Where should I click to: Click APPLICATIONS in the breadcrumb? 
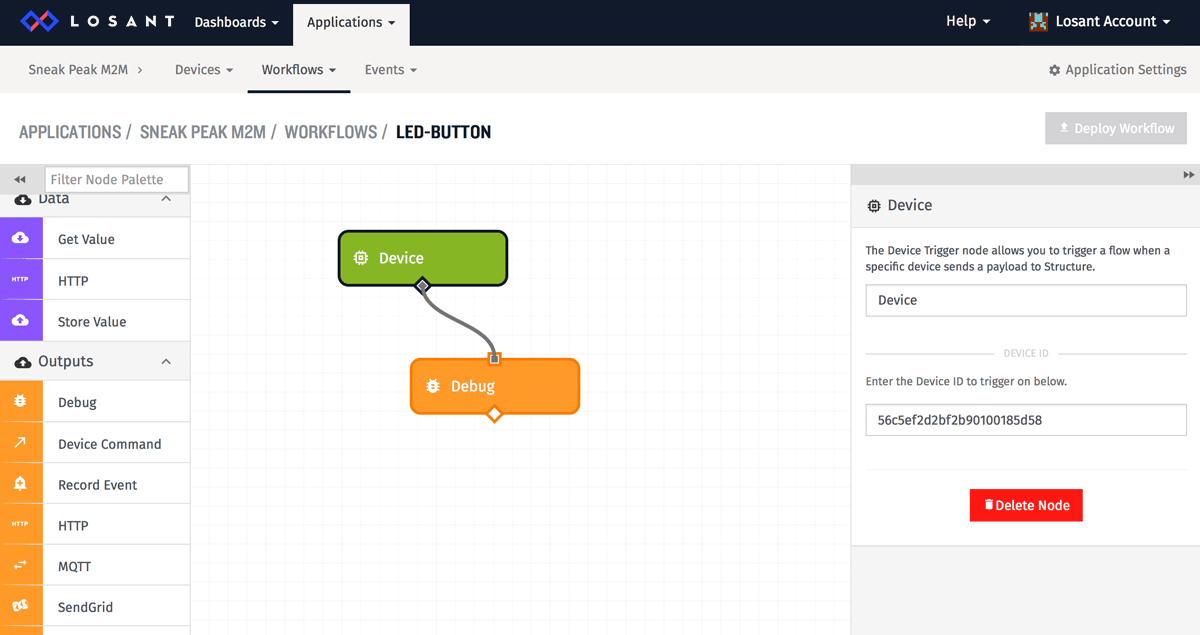click(70, 132)
